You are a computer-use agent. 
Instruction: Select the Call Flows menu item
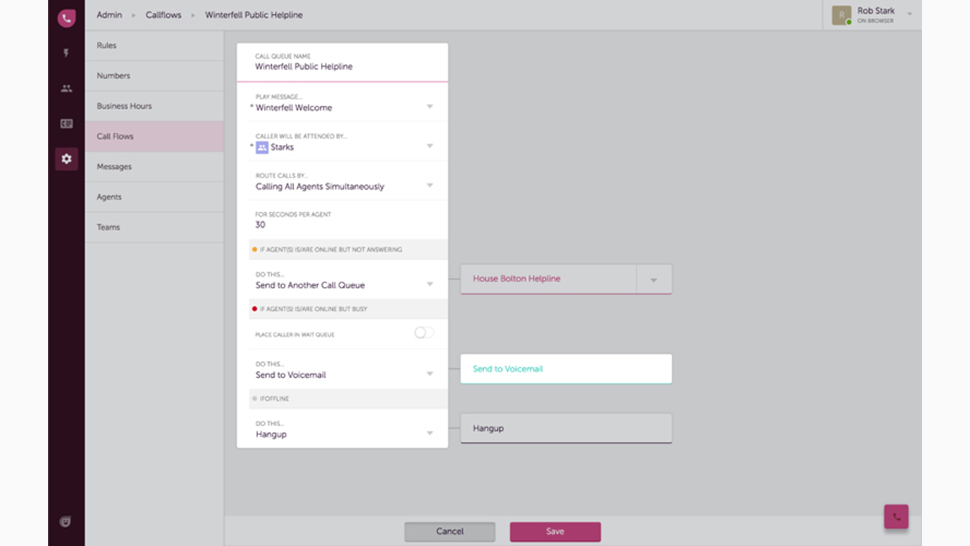click(x=154, y=137)
